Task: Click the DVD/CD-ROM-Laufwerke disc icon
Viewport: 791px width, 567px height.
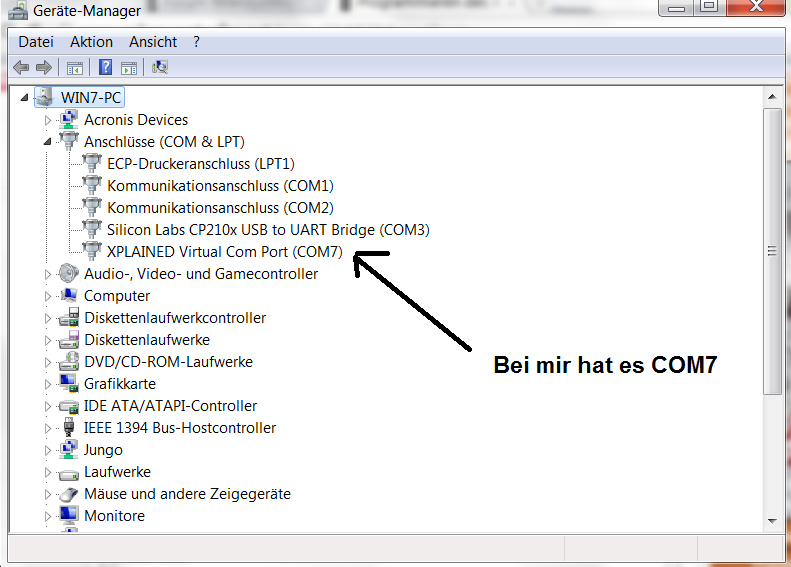Action: pos(69,361)
